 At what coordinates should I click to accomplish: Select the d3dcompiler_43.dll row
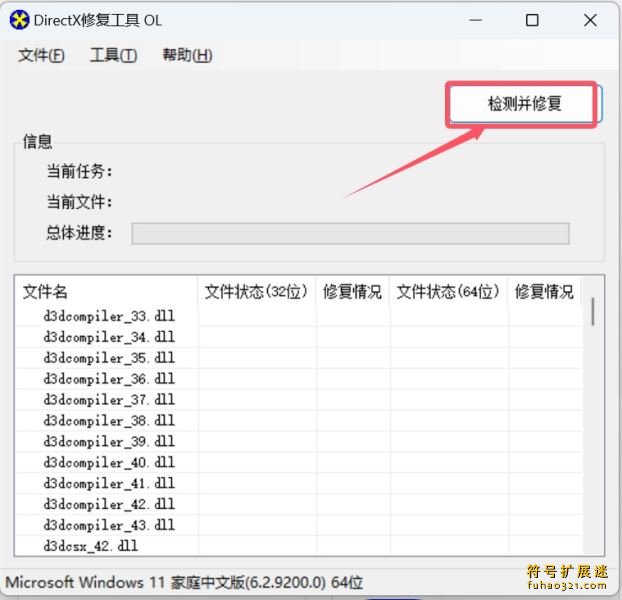point(299,525)
